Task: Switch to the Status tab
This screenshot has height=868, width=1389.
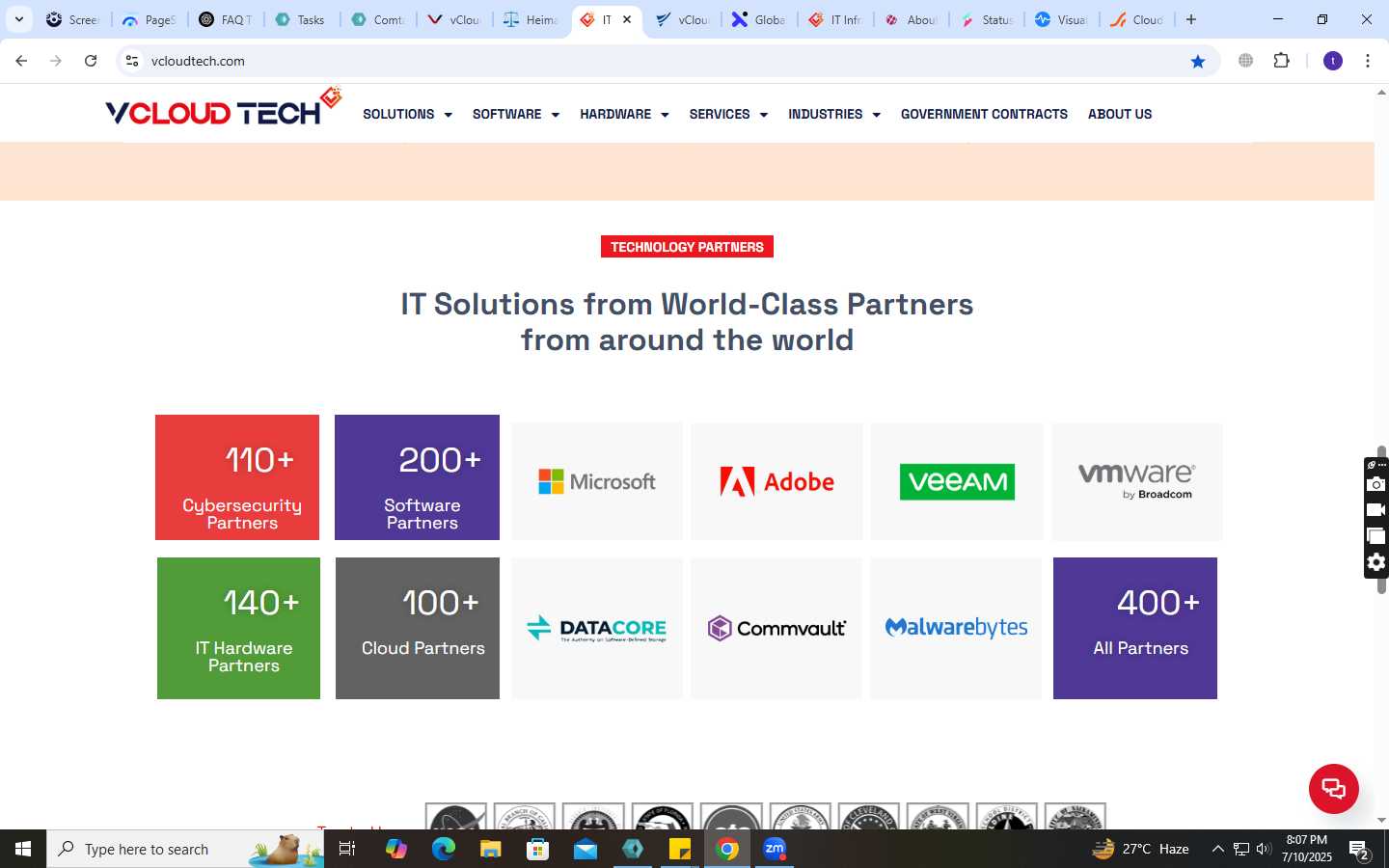Action: (988, 19)
